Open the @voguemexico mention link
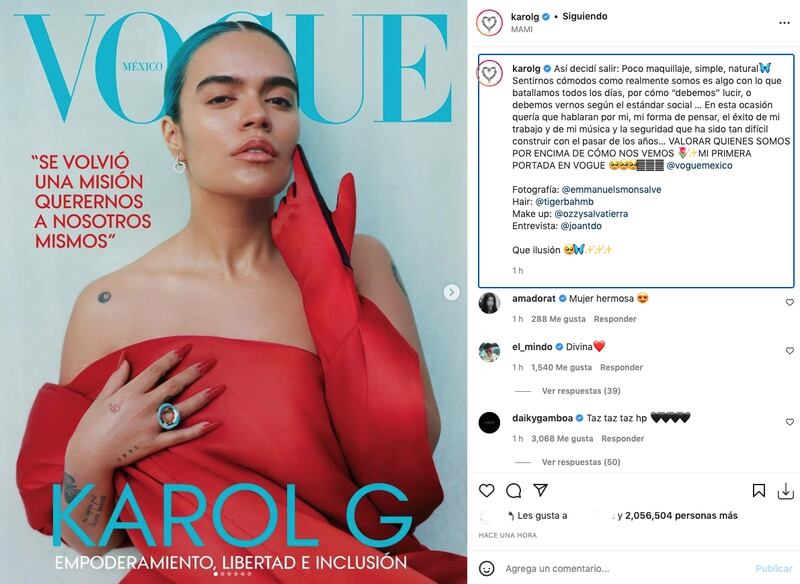This screenshot has width=800, height=584. [699, 165]
